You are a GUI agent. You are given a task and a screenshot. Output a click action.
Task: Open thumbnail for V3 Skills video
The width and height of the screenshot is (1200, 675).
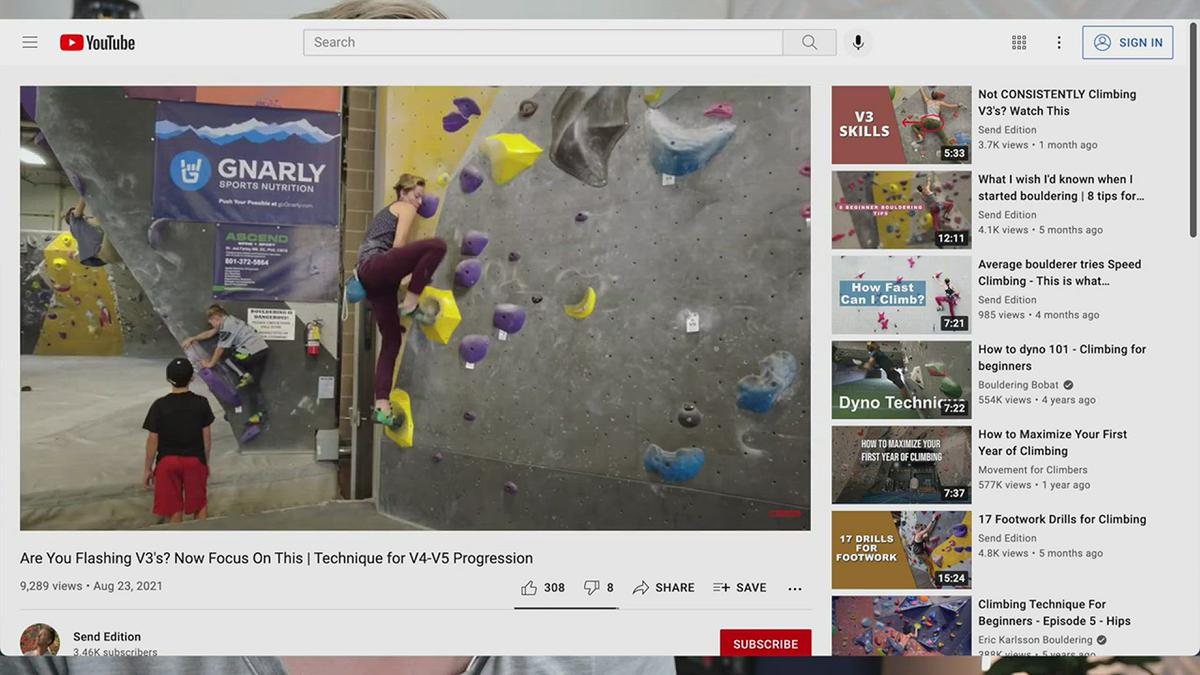[901, 125]
